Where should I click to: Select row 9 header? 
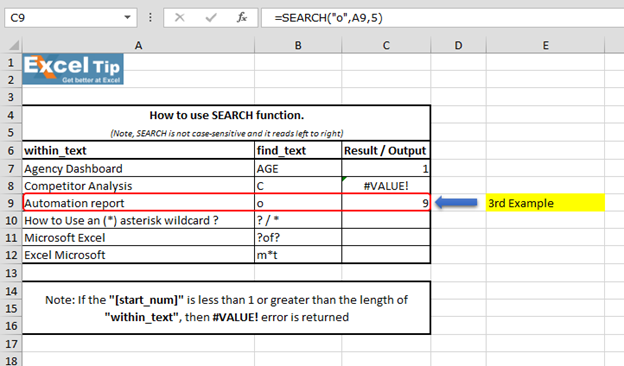click(11, 203)
